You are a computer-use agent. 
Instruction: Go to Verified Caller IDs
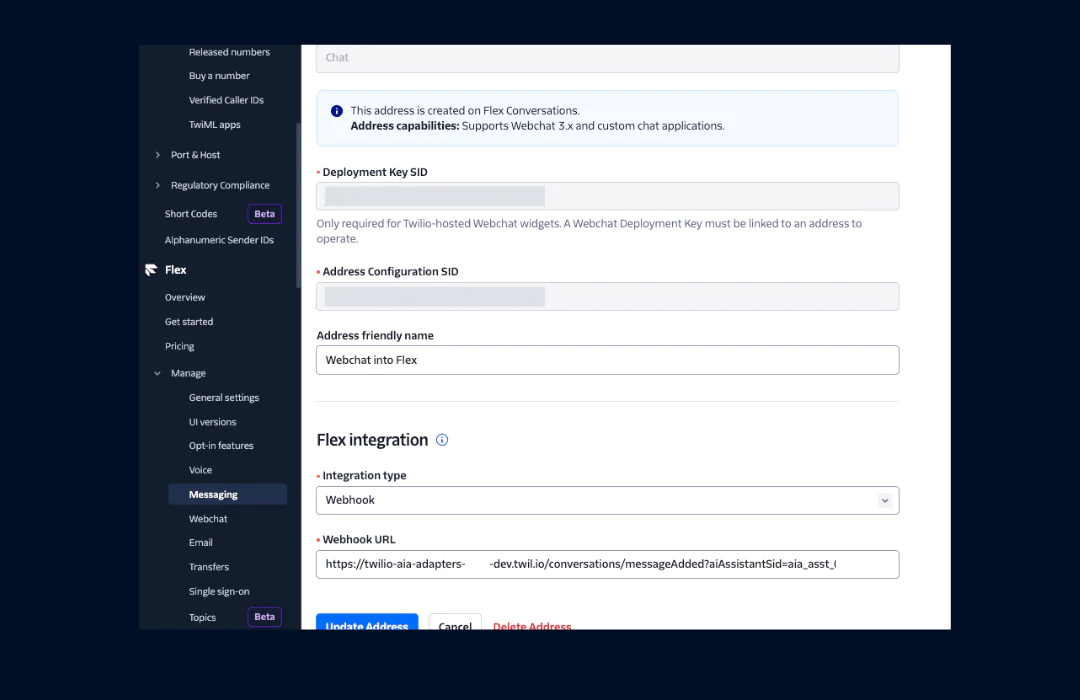point(226,100)
